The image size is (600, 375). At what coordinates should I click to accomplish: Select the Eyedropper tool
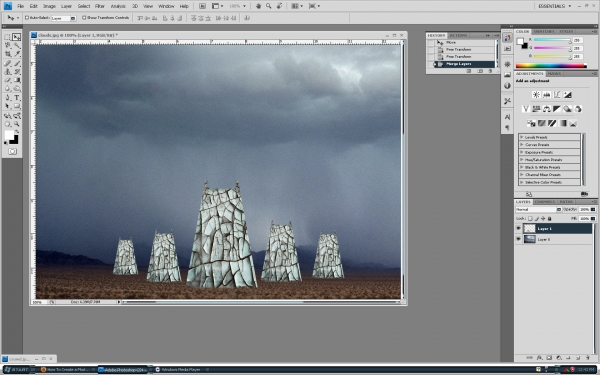coord(16,54)
